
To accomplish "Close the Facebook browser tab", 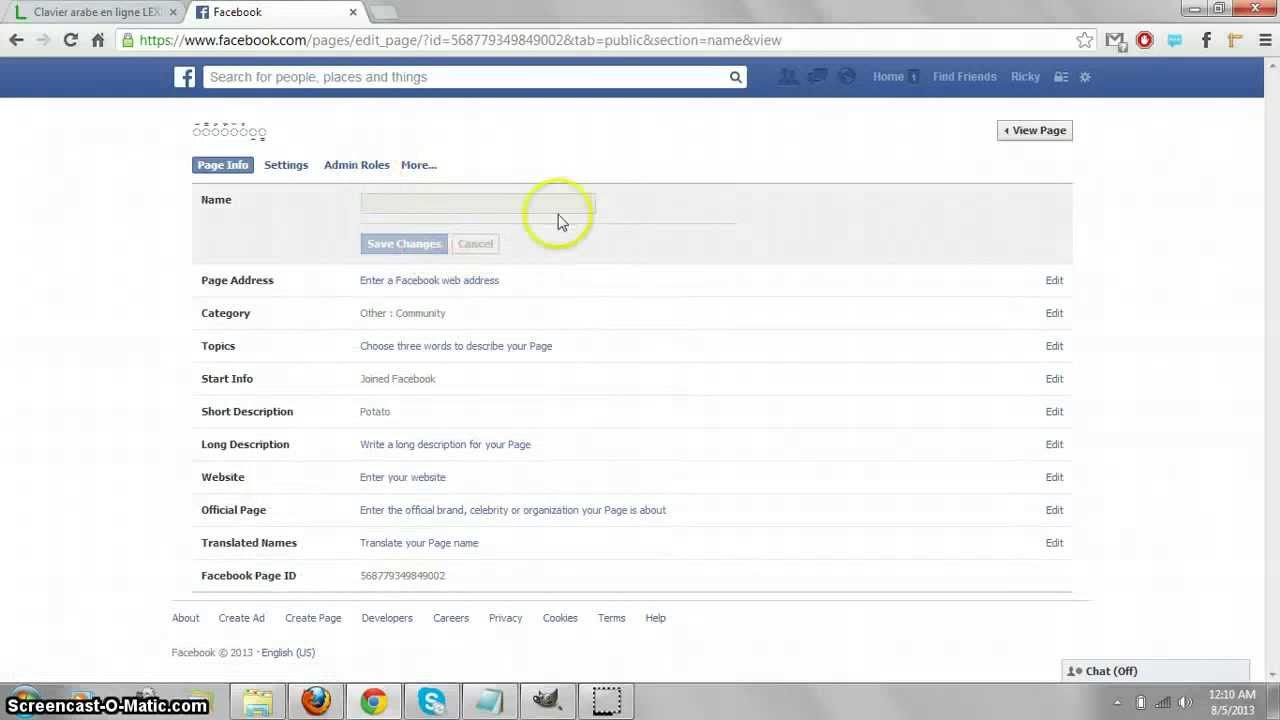I will [x=353, y=12].
